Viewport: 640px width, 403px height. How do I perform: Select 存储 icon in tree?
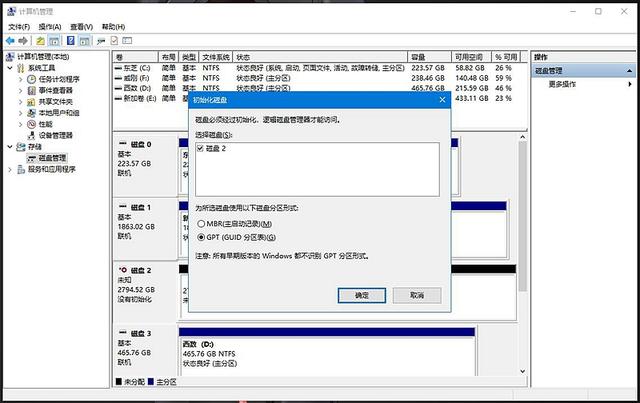[x=21, y=147]
